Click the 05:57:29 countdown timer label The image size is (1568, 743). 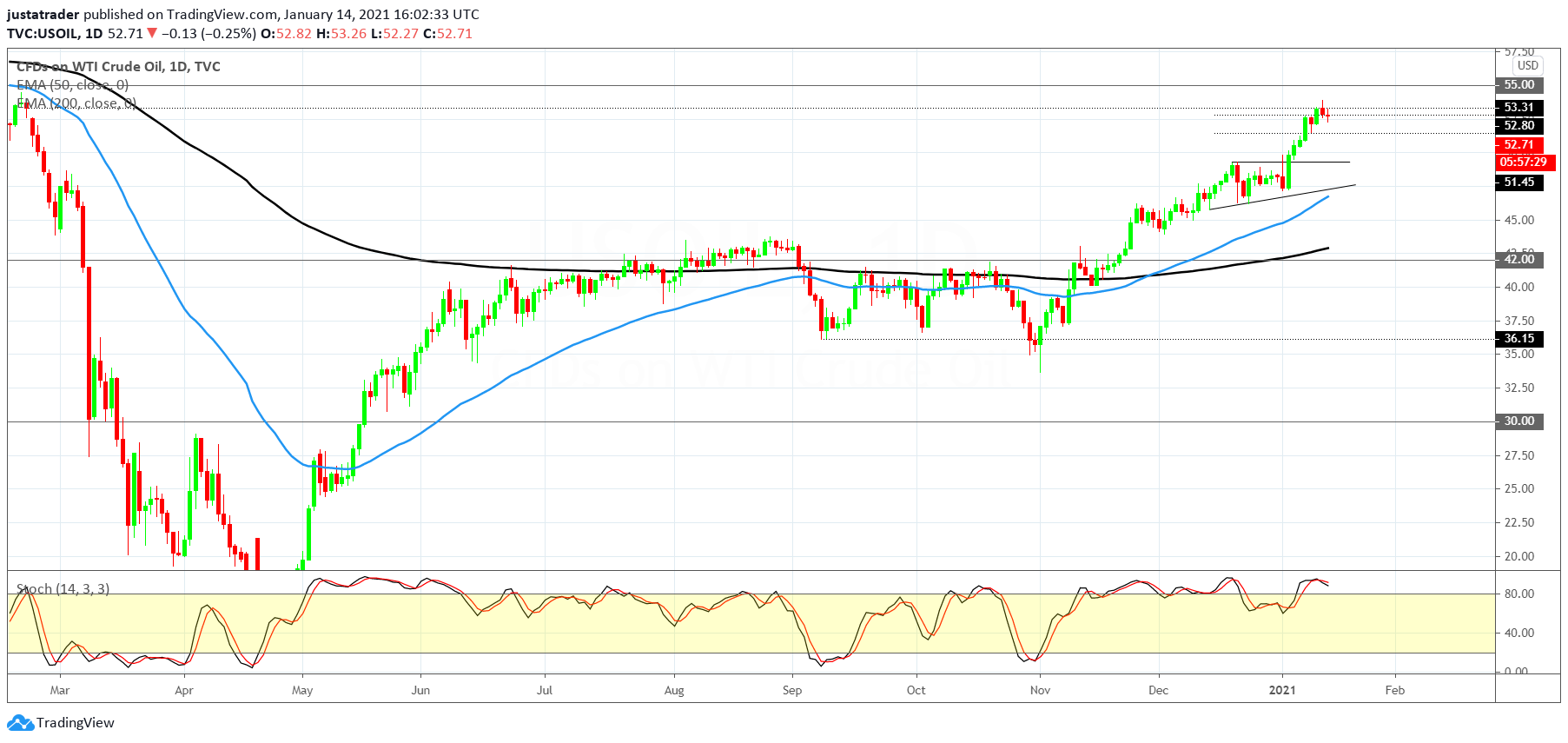point(1524,163)
